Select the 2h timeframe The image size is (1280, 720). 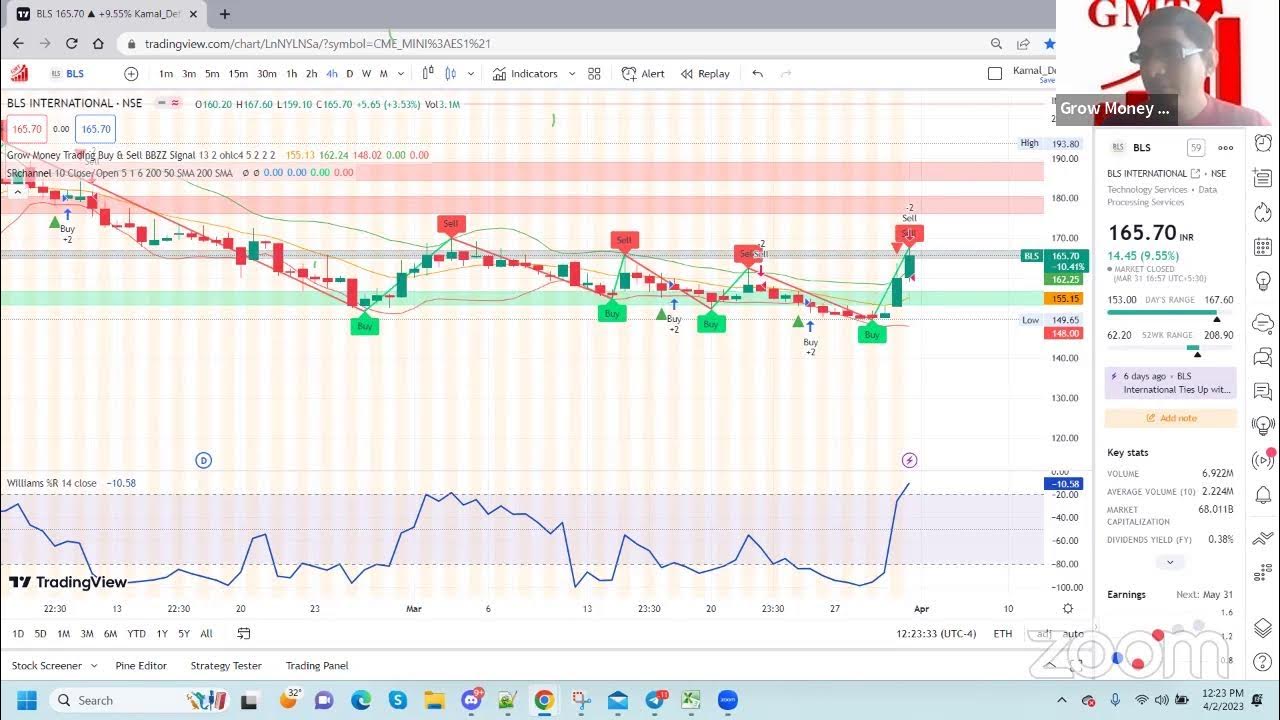311,74
